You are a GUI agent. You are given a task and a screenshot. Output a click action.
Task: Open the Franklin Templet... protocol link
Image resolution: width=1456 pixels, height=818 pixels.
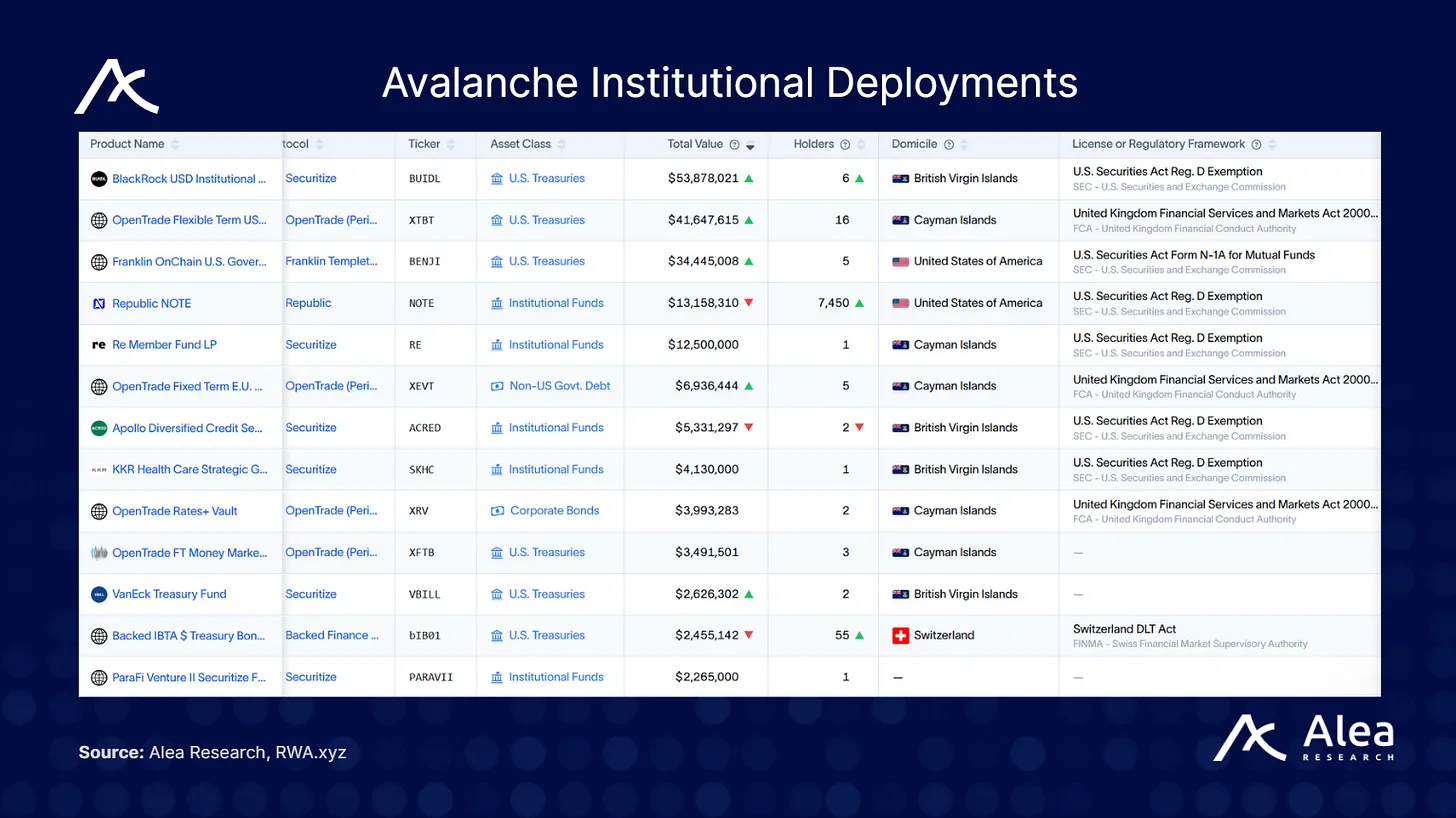click(x=332, y=262)
